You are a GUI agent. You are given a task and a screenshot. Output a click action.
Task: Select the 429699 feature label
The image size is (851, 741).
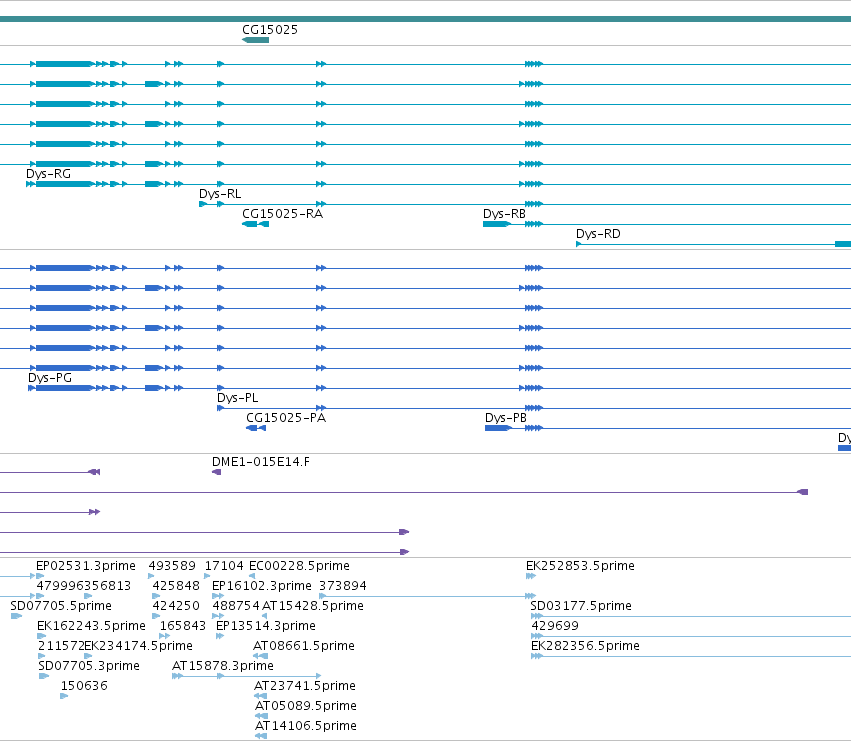[555, 626]
